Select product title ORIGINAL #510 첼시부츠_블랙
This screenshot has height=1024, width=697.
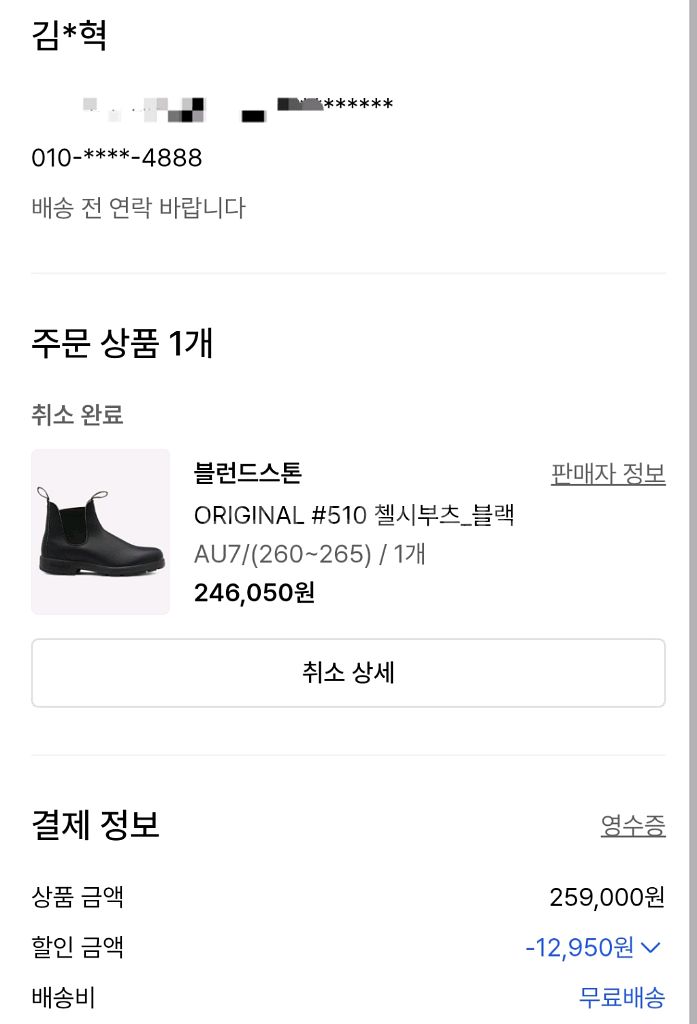click(353, 516)
